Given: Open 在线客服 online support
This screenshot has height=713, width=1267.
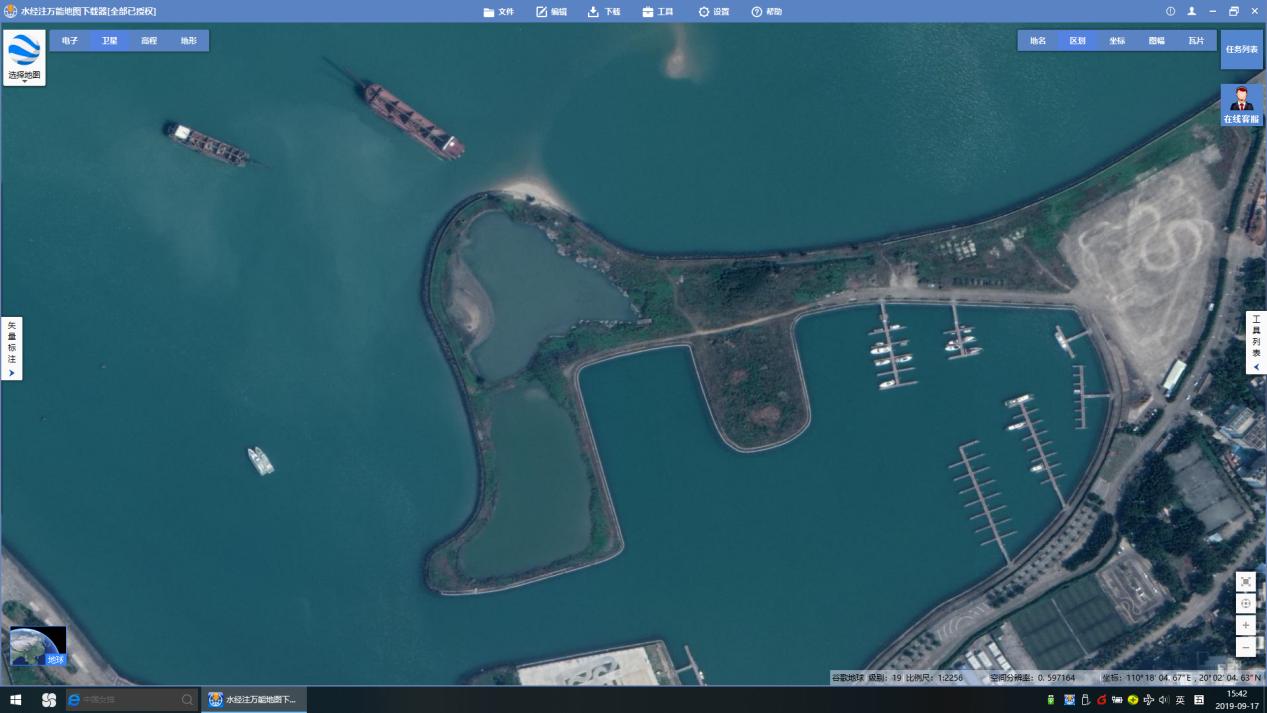Looking at the screenshot, I should [1241, 105].
